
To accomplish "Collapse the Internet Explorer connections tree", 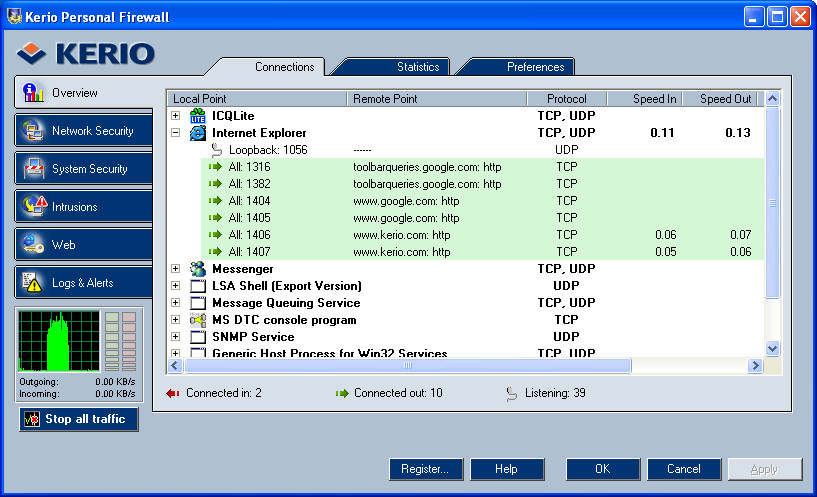I will (176, 133).
